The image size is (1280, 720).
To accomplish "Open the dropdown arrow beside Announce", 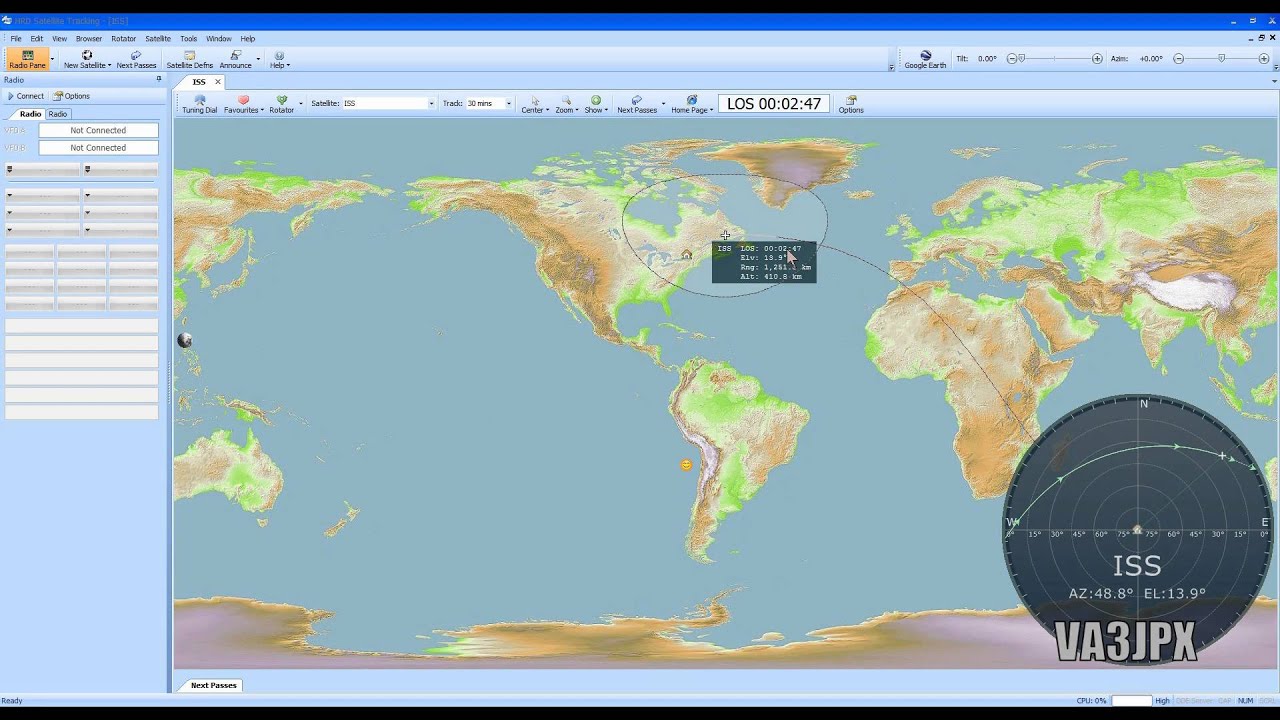I will pos(258,59).
